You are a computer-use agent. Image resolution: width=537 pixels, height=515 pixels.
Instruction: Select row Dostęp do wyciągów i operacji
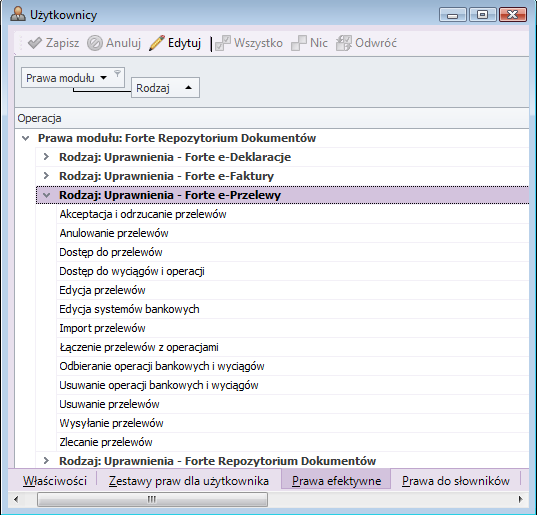tap(293, 271)
